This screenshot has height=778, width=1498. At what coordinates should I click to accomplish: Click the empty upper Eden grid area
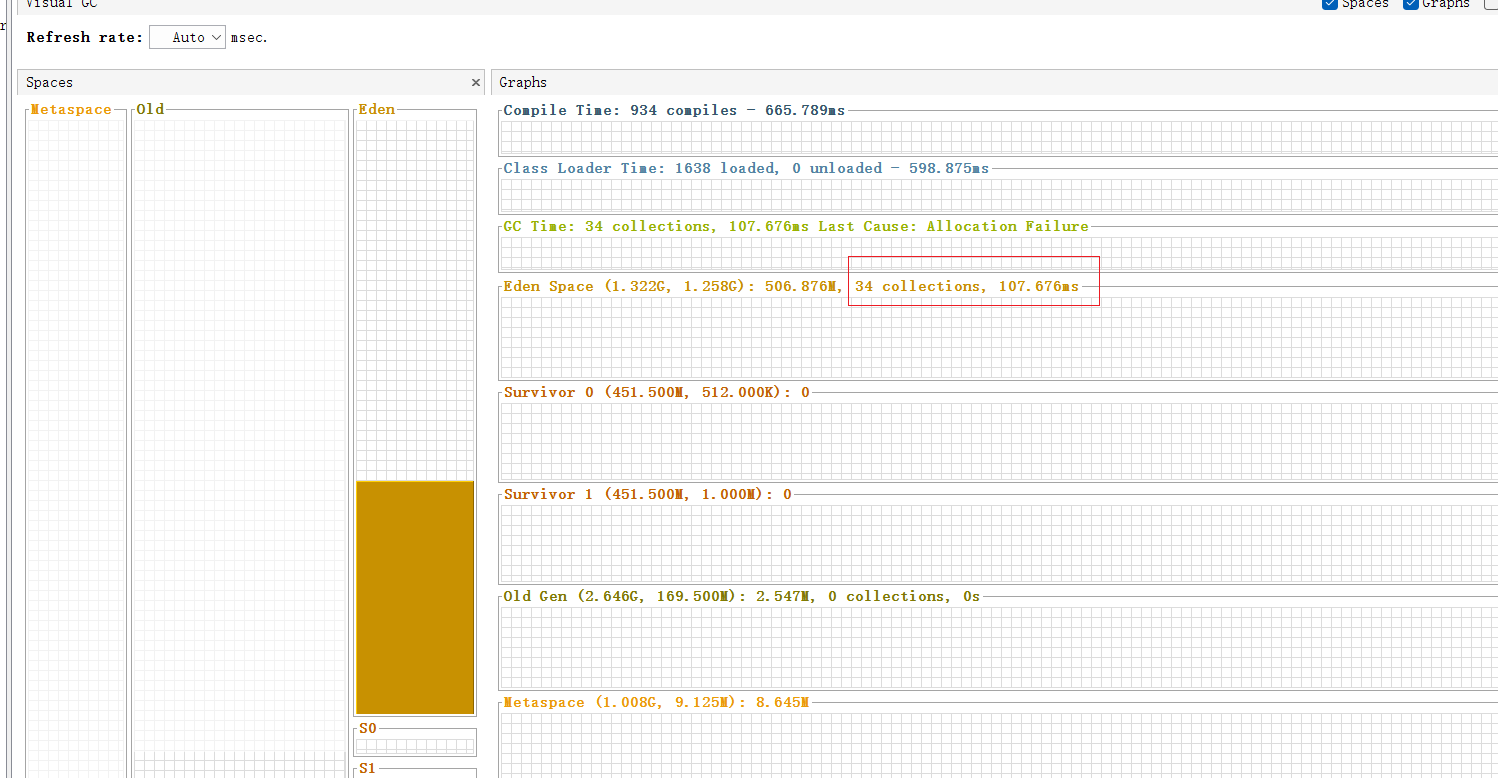pos(415,300)
